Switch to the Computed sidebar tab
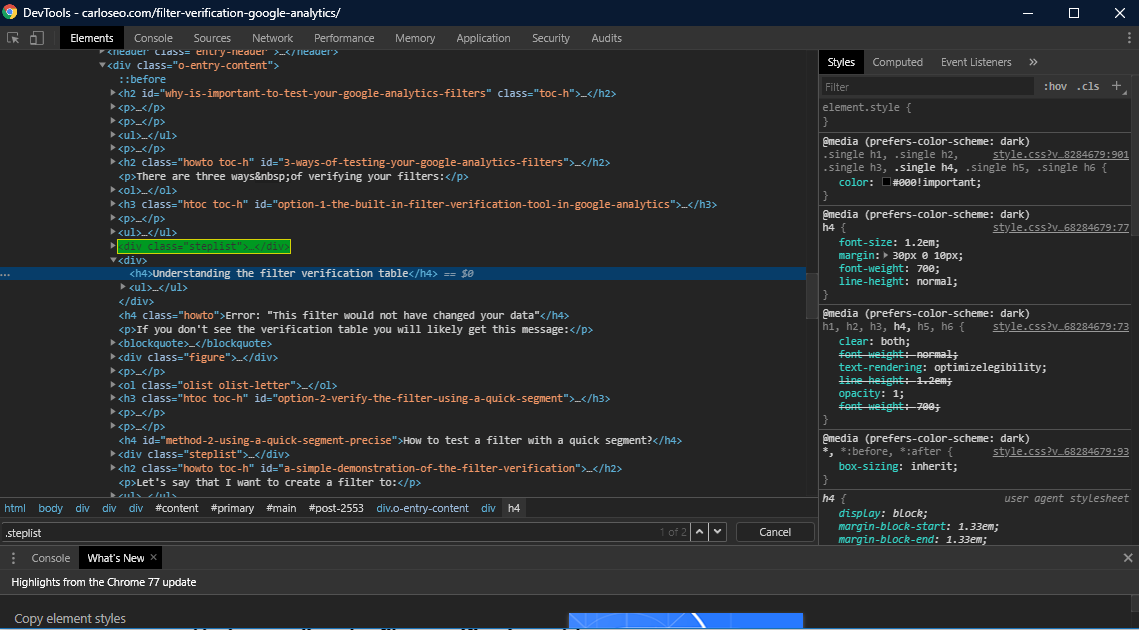Viewport: 1139px width, 630px height. [898, 62]
